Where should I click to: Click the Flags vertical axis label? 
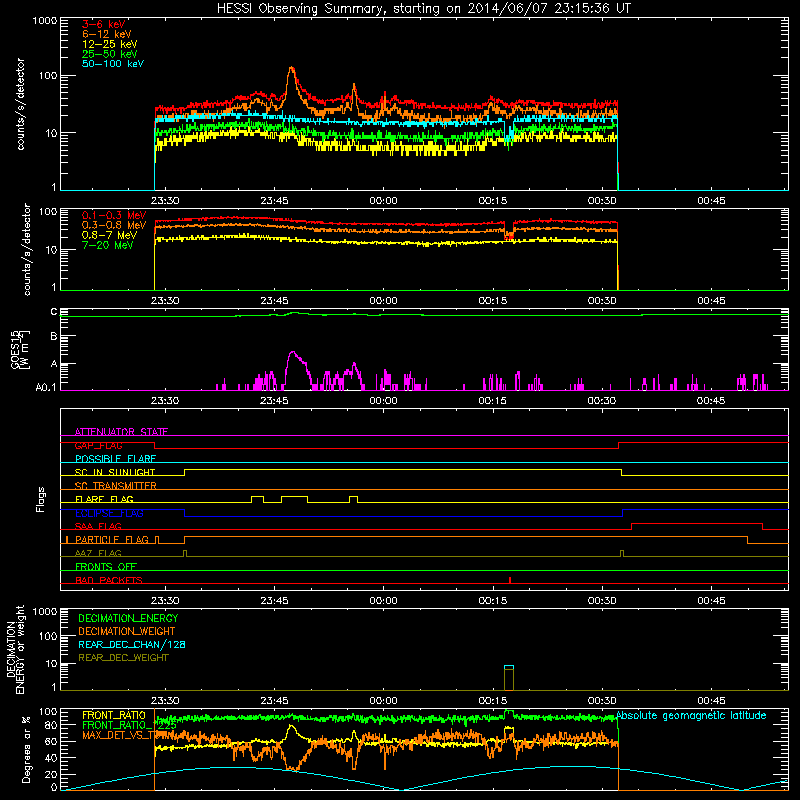pos(41,499)
